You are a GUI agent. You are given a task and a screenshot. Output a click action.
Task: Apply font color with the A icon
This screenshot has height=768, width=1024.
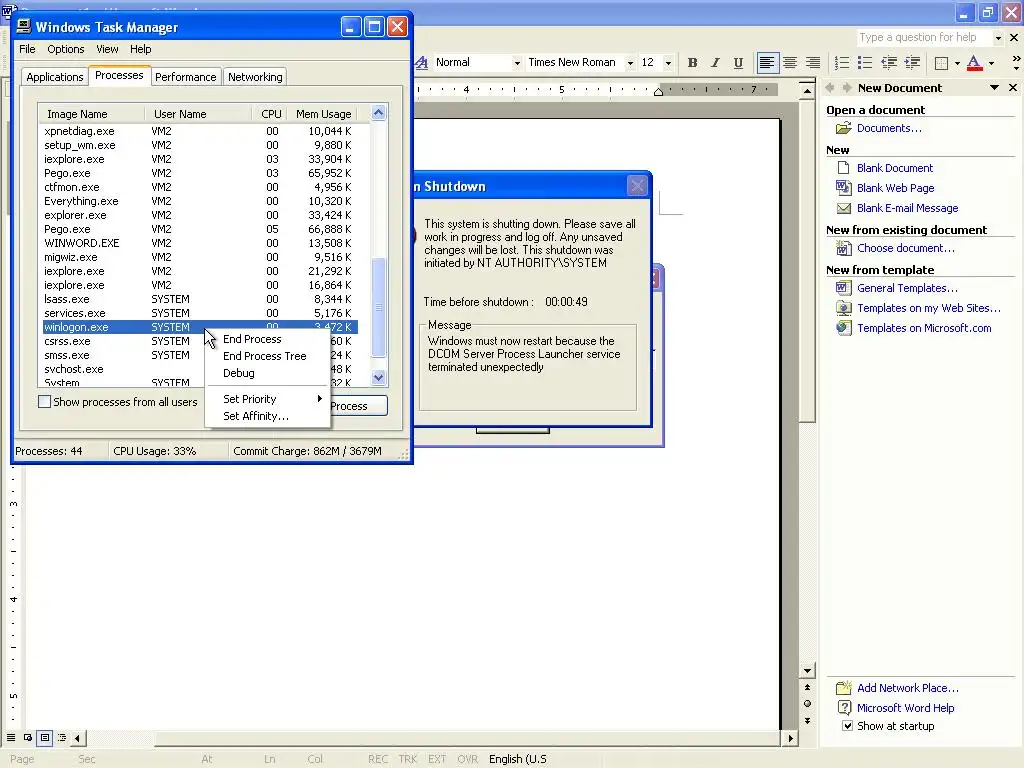[x=974, y=63]
